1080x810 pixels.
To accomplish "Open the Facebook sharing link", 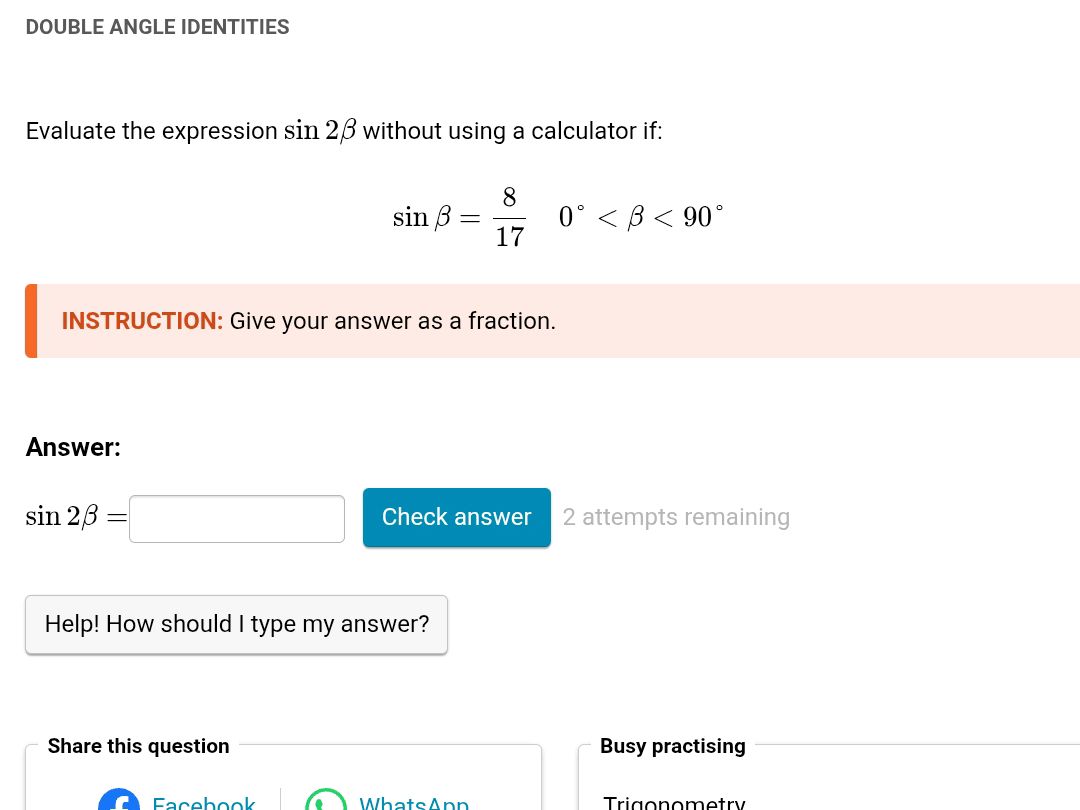I will coord(203,801).
